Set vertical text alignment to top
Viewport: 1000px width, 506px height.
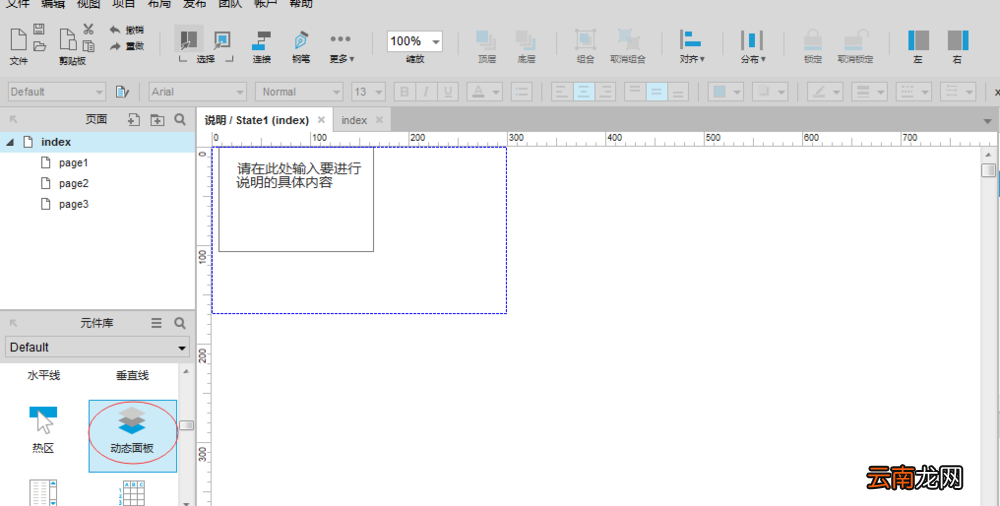[x=635, y=92]
